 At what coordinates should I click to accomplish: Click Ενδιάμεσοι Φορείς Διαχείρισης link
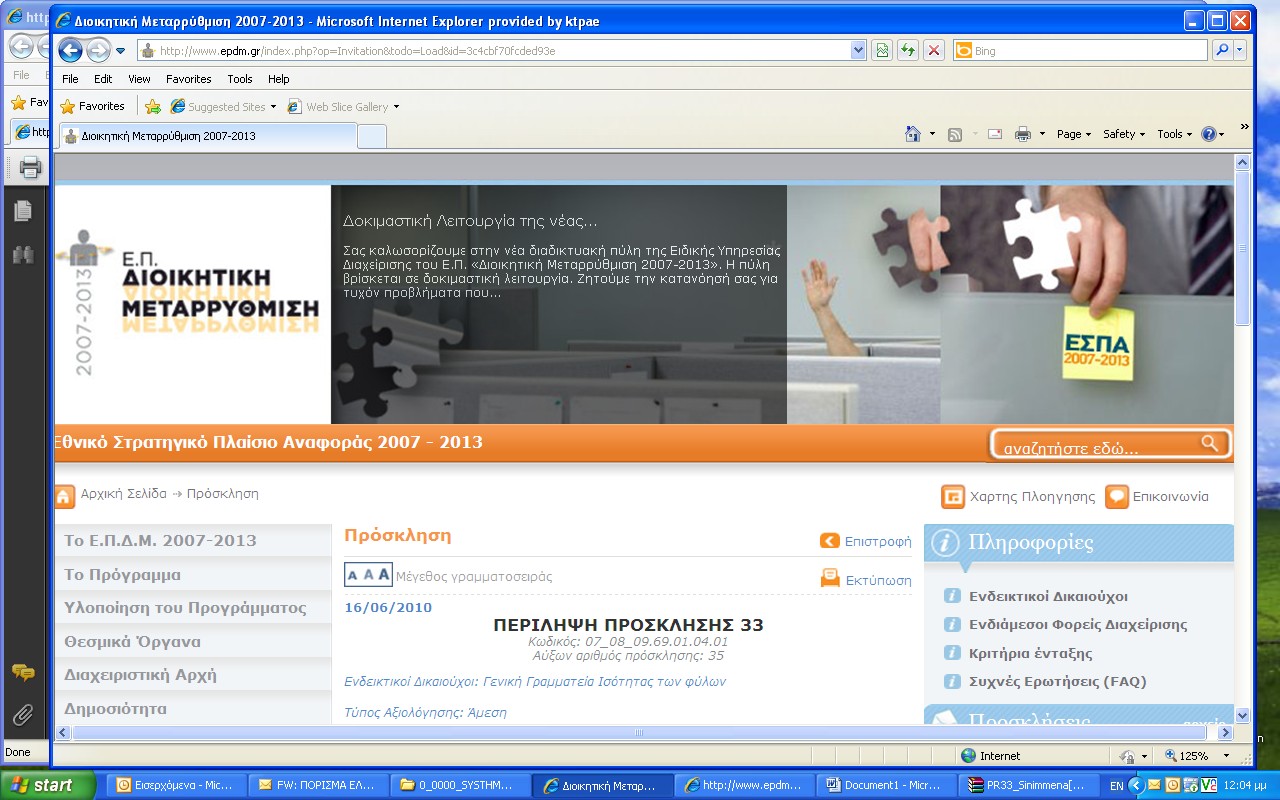(1078, 624)
